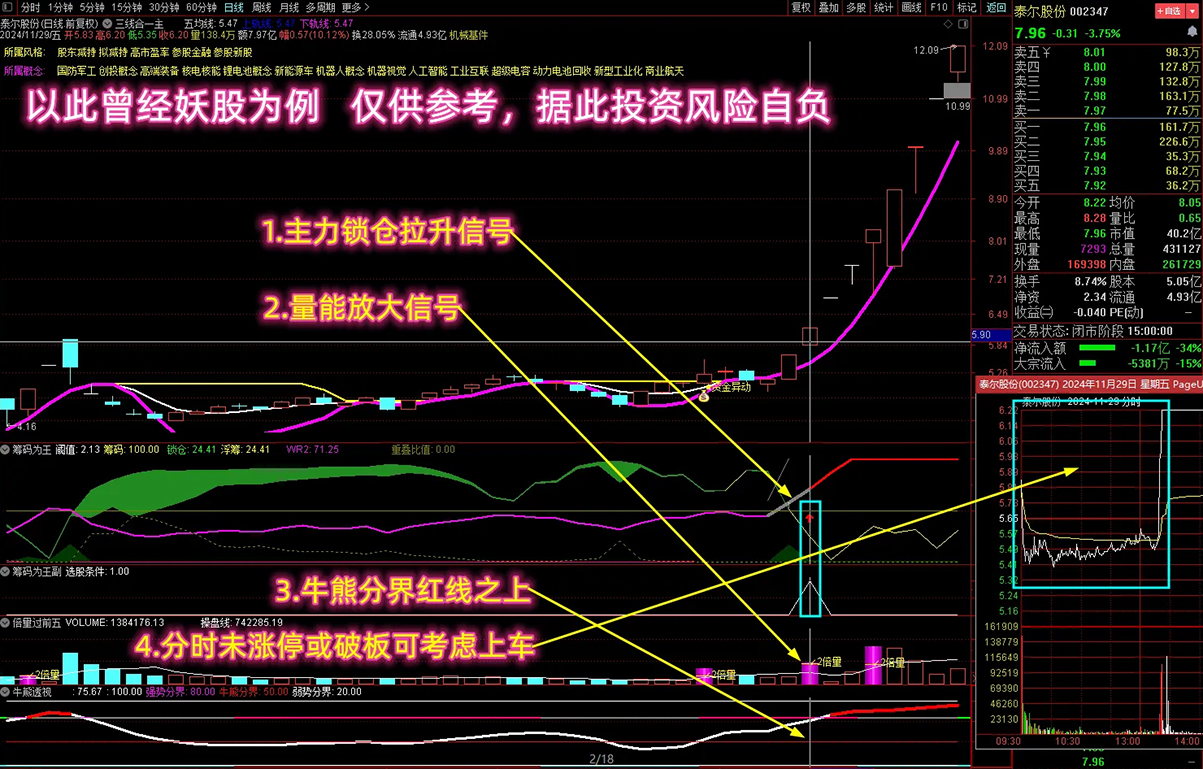
Task: Click the 创投概念 concept tag
Action: [118, 71]
